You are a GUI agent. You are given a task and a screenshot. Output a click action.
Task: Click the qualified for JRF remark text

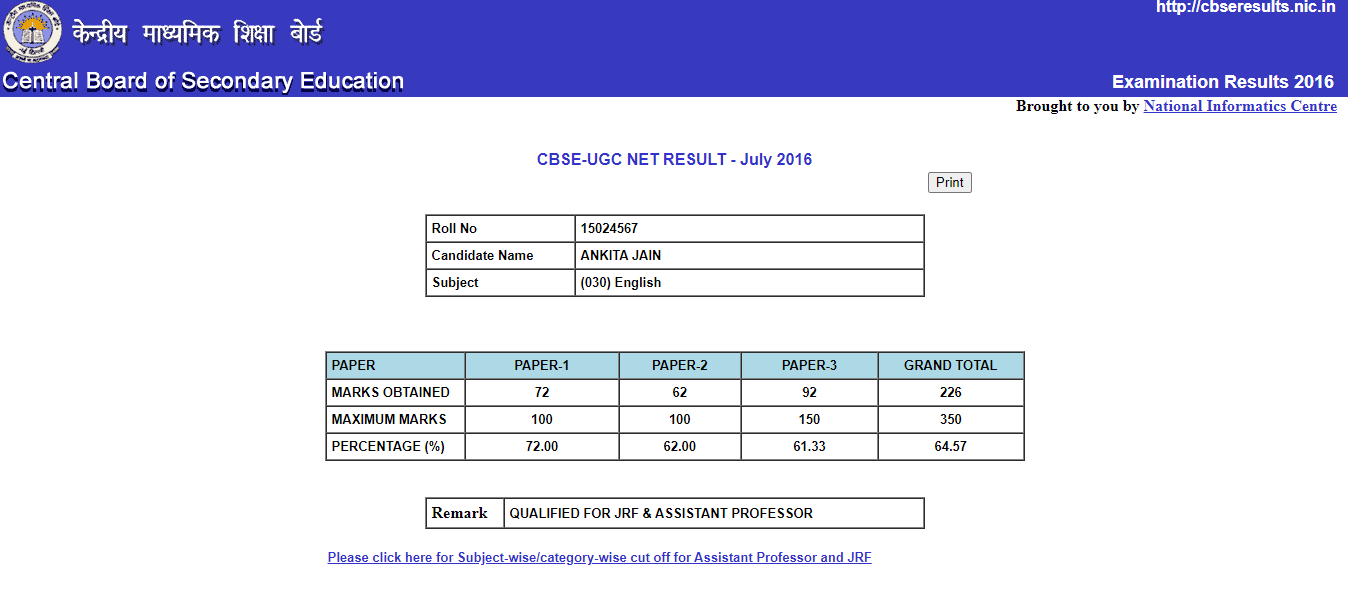(661, 514)
